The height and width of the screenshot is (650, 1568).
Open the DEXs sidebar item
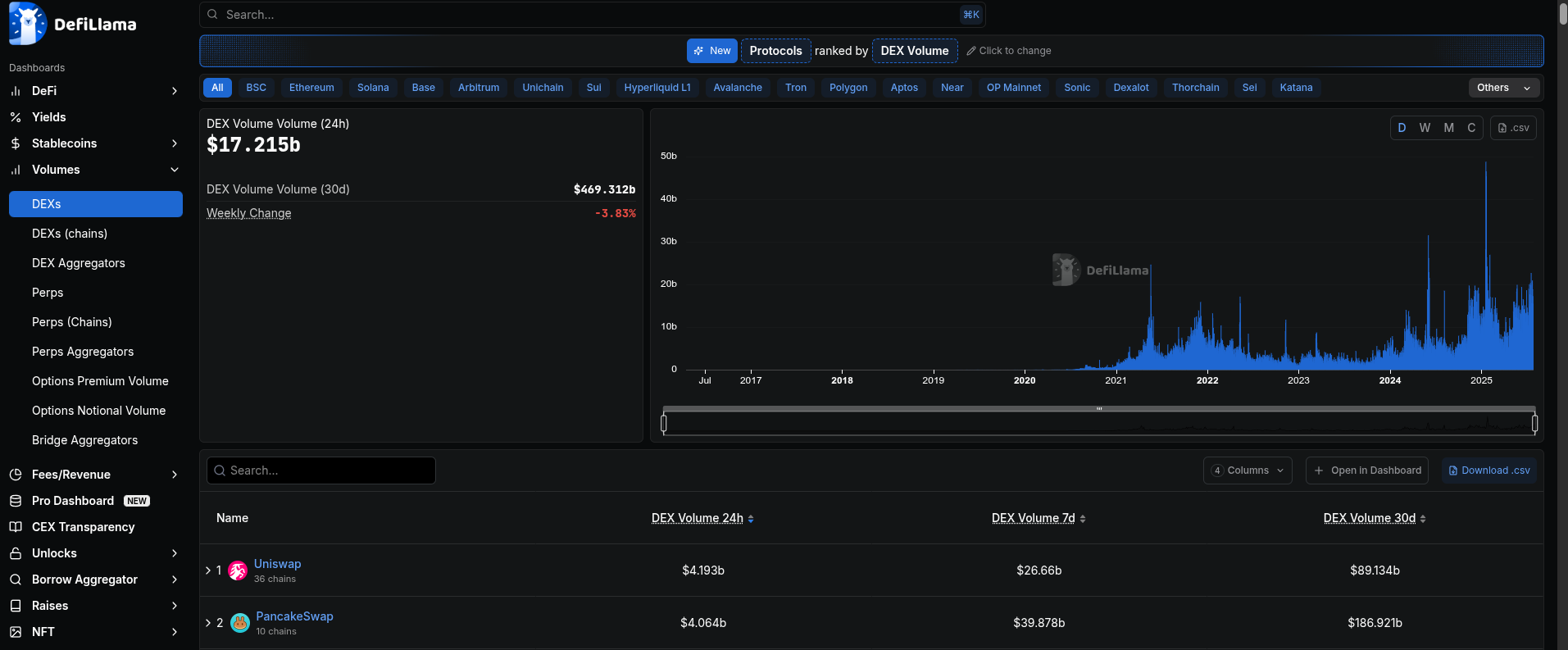click(96, 204)
